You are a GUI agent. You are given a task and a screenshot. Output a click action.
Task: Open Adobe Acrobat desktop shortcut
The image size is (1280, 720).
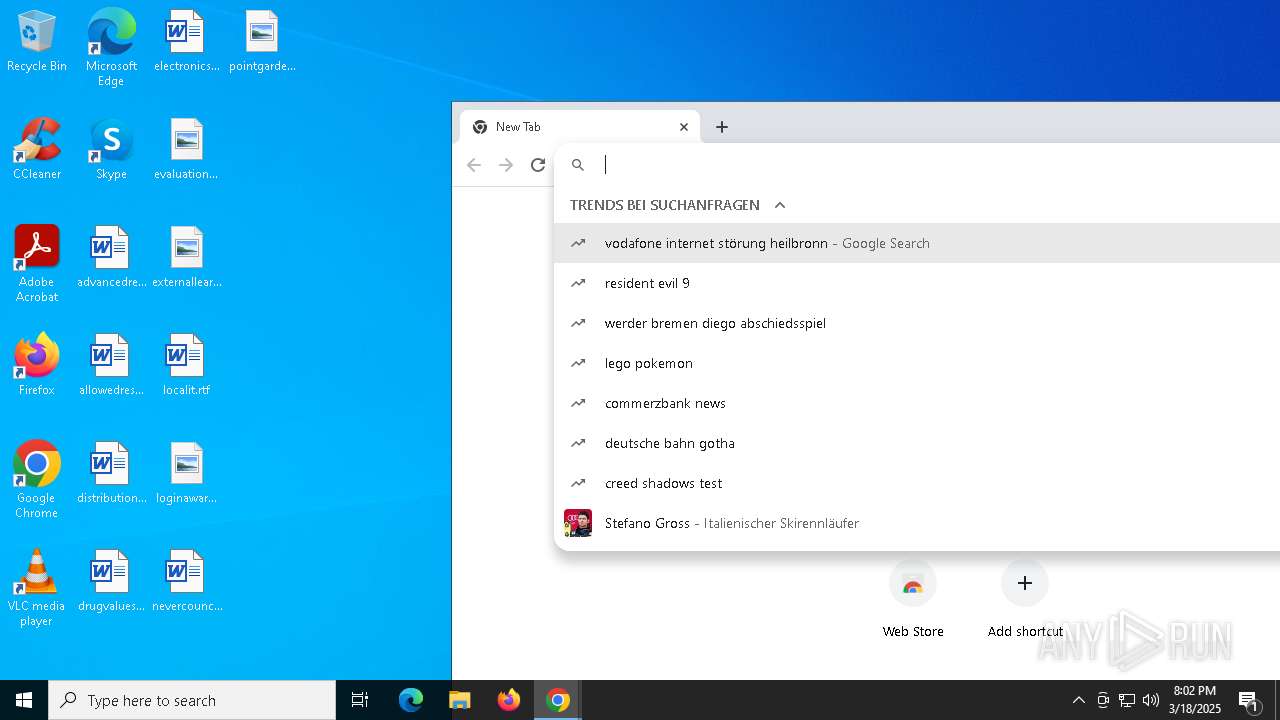(37, 263)
